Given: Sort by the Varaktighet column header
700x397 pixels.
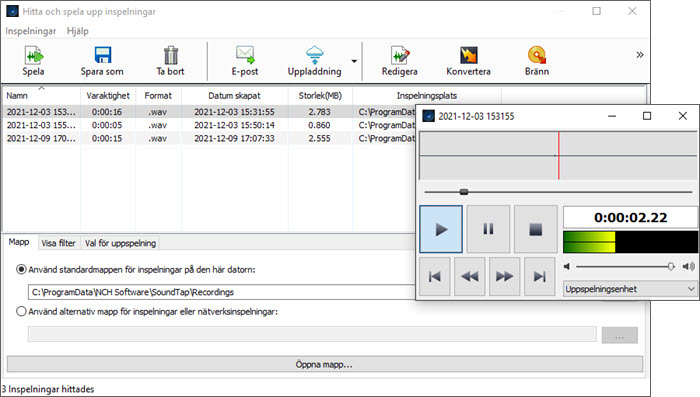Looking at the screenshot, I should 108,96.
